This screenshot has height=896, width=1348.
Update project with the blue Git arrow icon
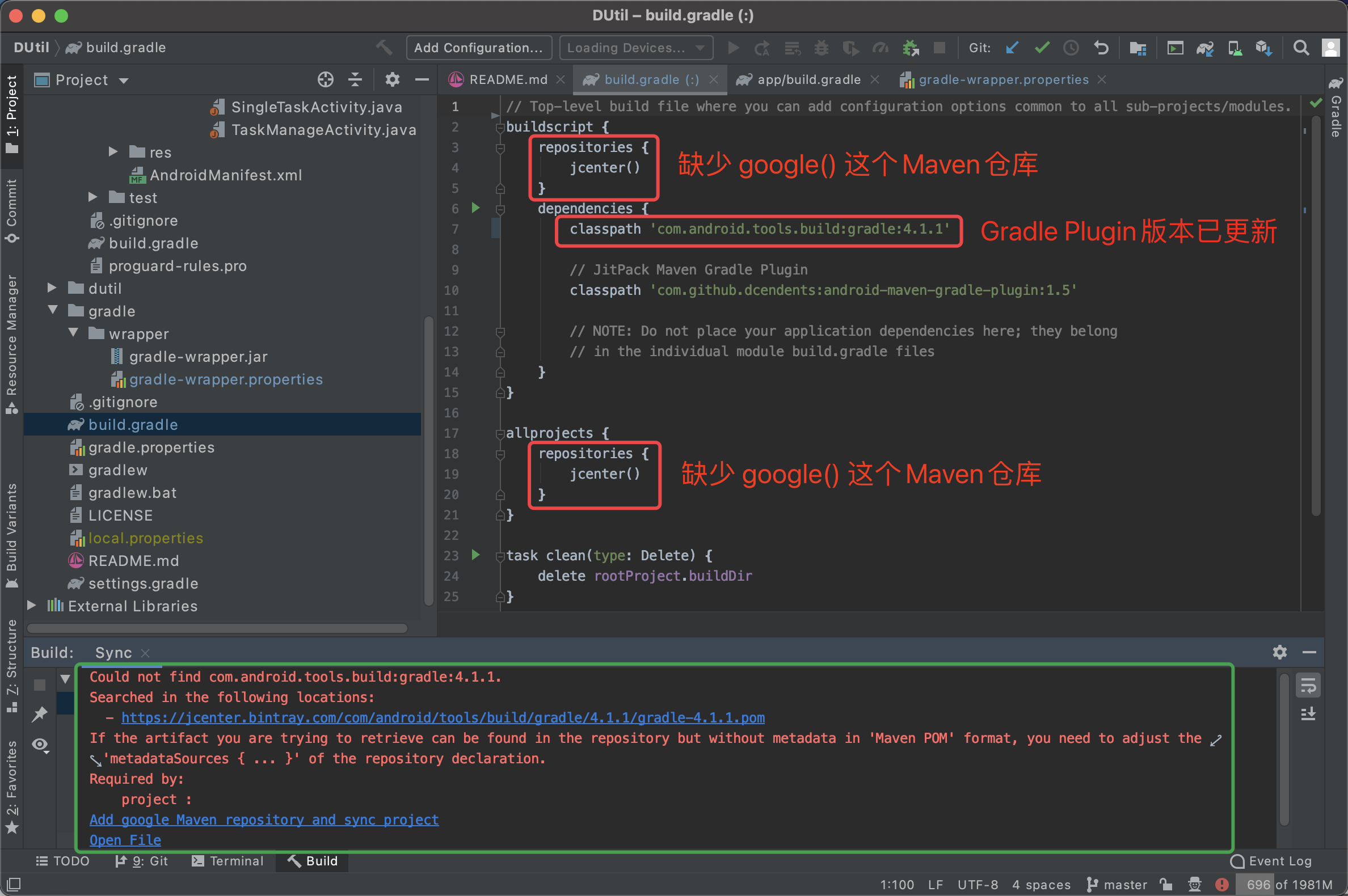[1012, 48]
